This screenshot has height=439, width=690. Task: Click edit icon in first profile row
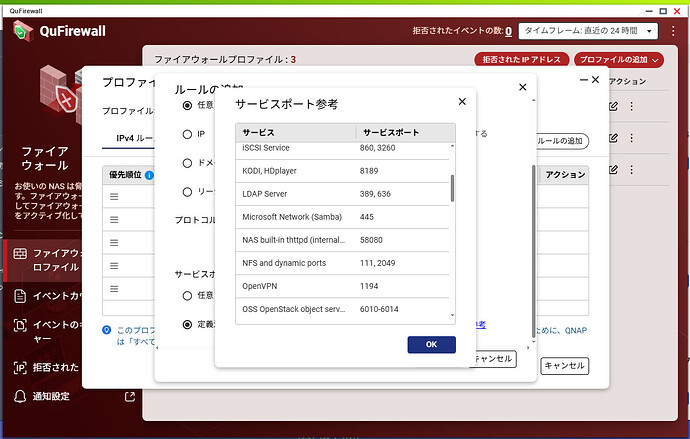coord(614,105)
